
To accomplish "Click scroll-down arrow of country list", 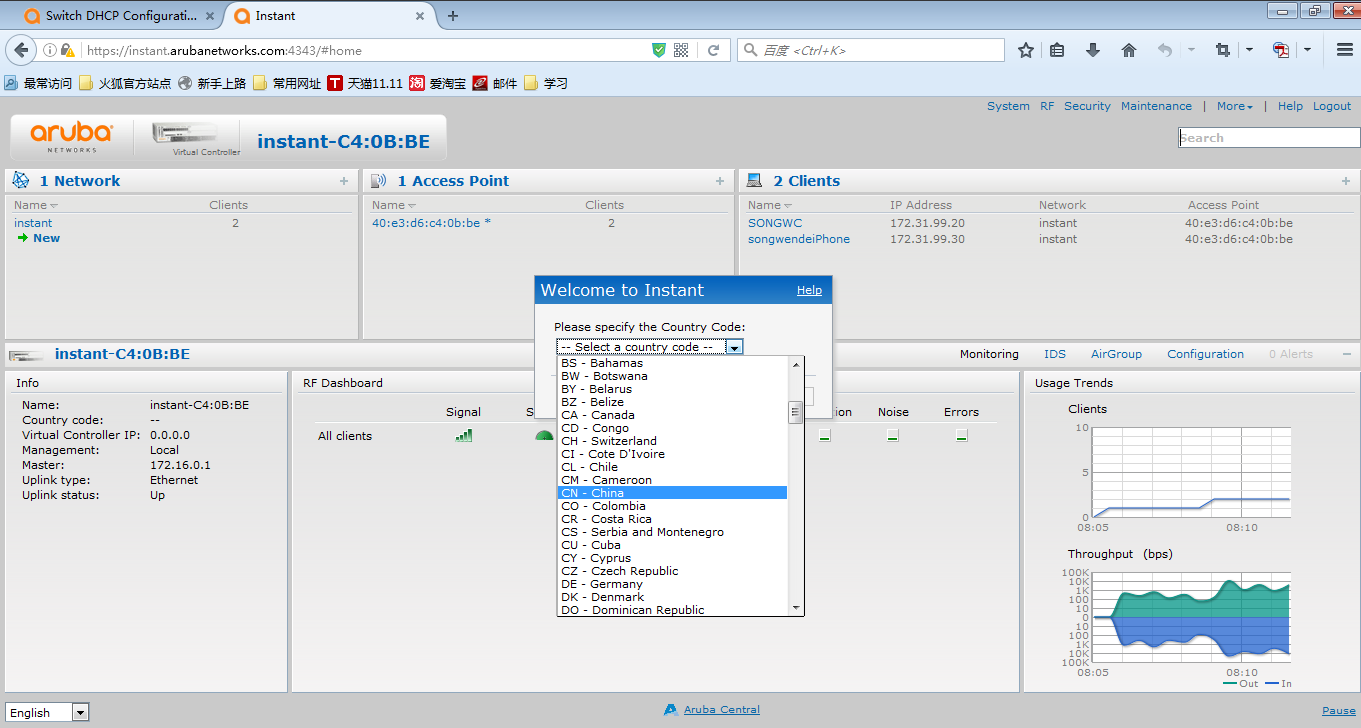I will [796, 607].
